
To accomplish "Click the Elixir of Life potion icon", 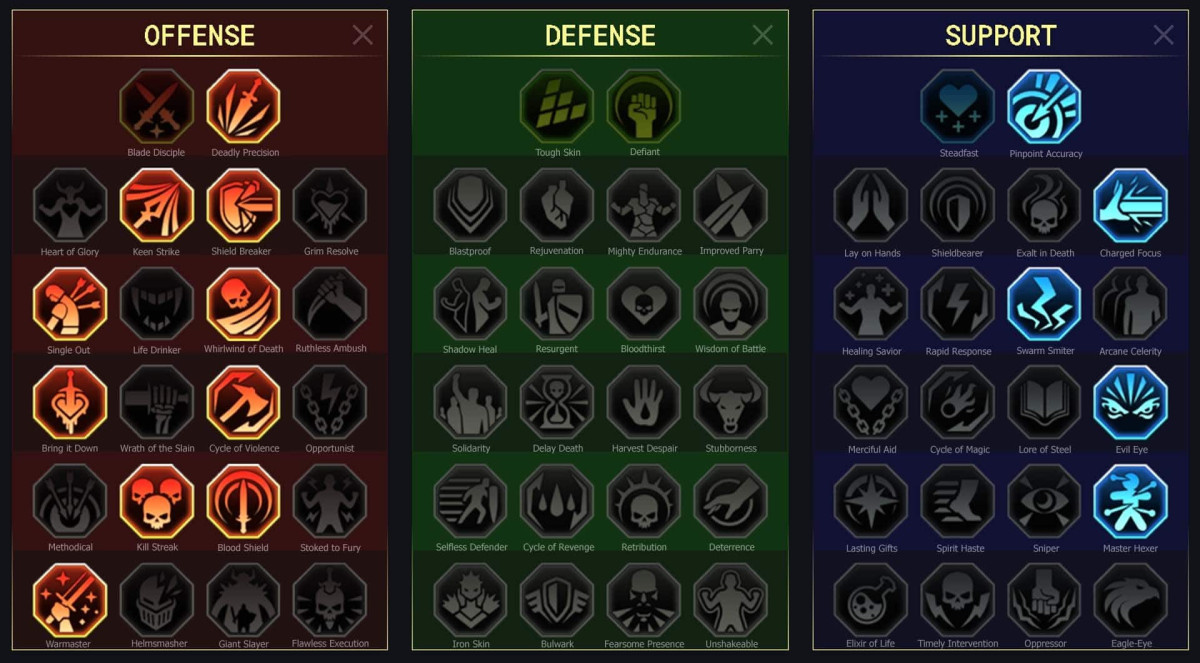I will coord(871,600).
